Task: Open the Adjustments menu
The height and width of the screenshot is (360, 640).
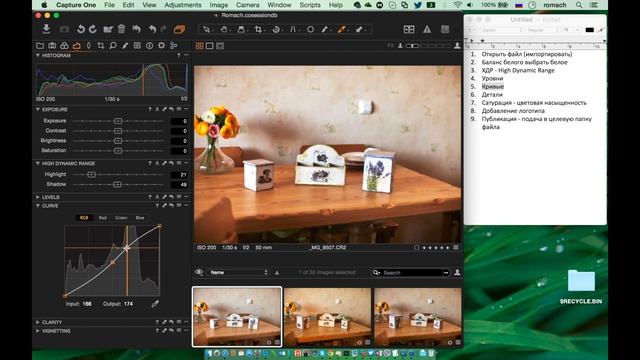Action: click(183, 5)
